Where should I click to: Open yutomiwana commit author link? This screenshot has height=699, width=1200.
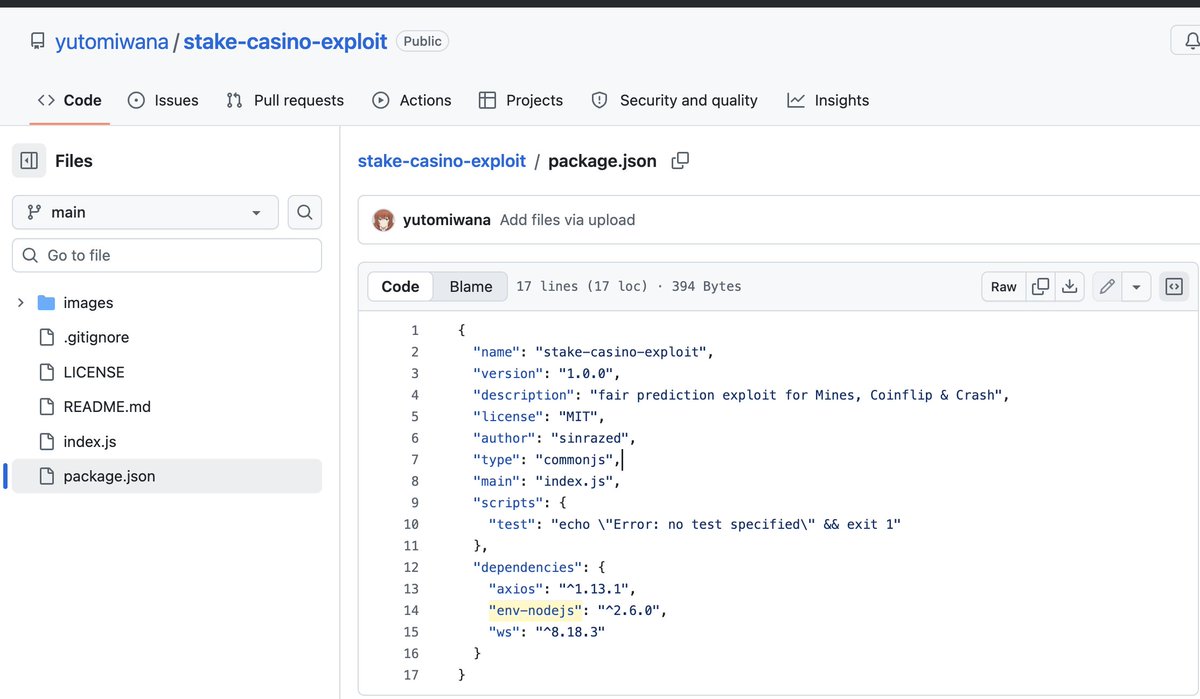(x=447, y=220)
